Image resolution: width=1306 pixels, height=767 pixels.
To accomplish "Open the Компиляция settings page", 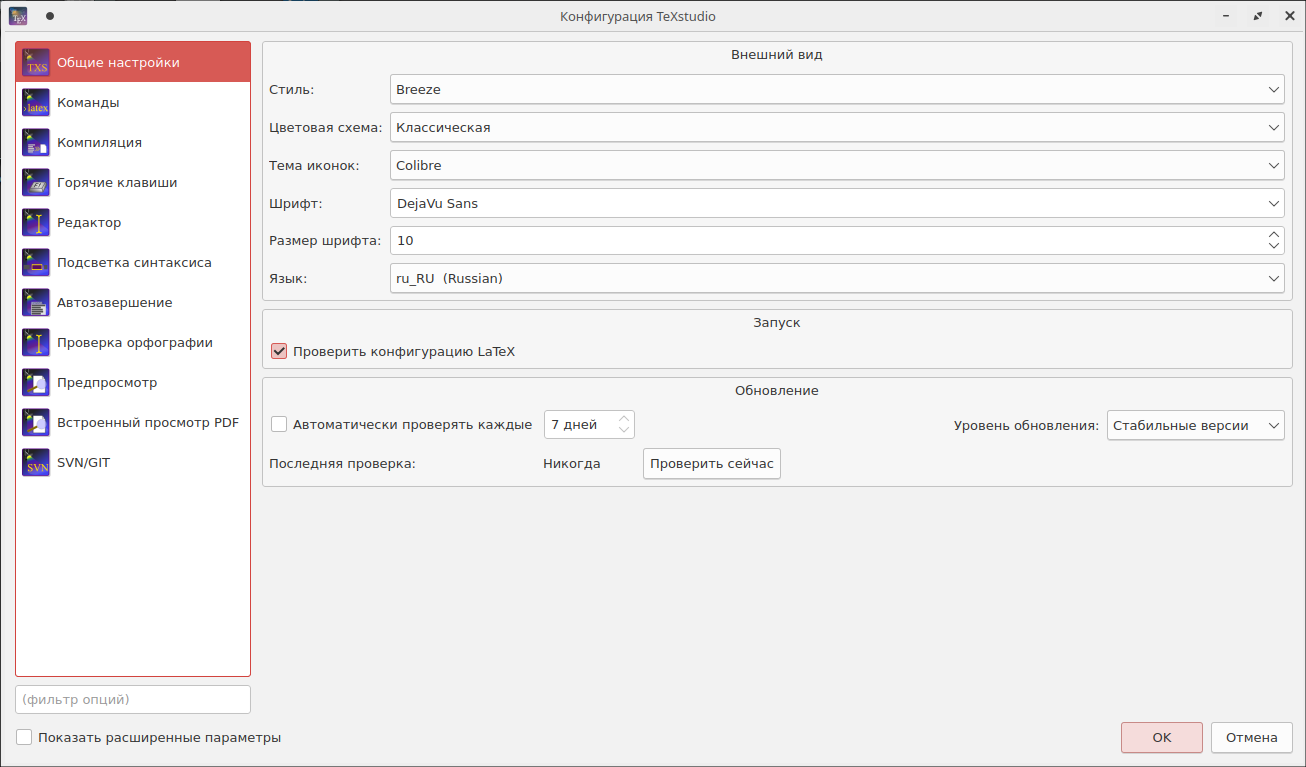I will click(x=133, y=142).
